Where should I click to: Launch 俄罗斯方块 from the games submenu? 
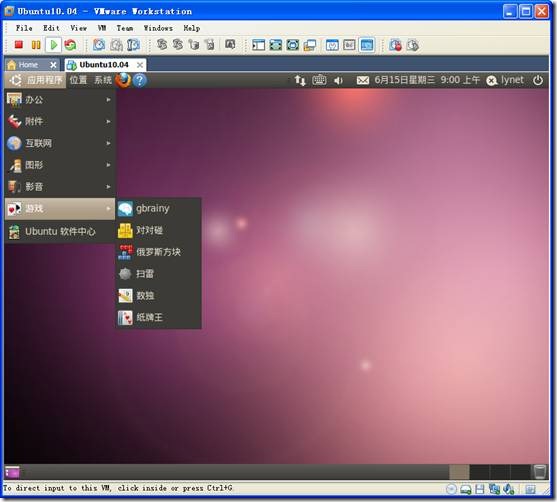coord(158,252)
